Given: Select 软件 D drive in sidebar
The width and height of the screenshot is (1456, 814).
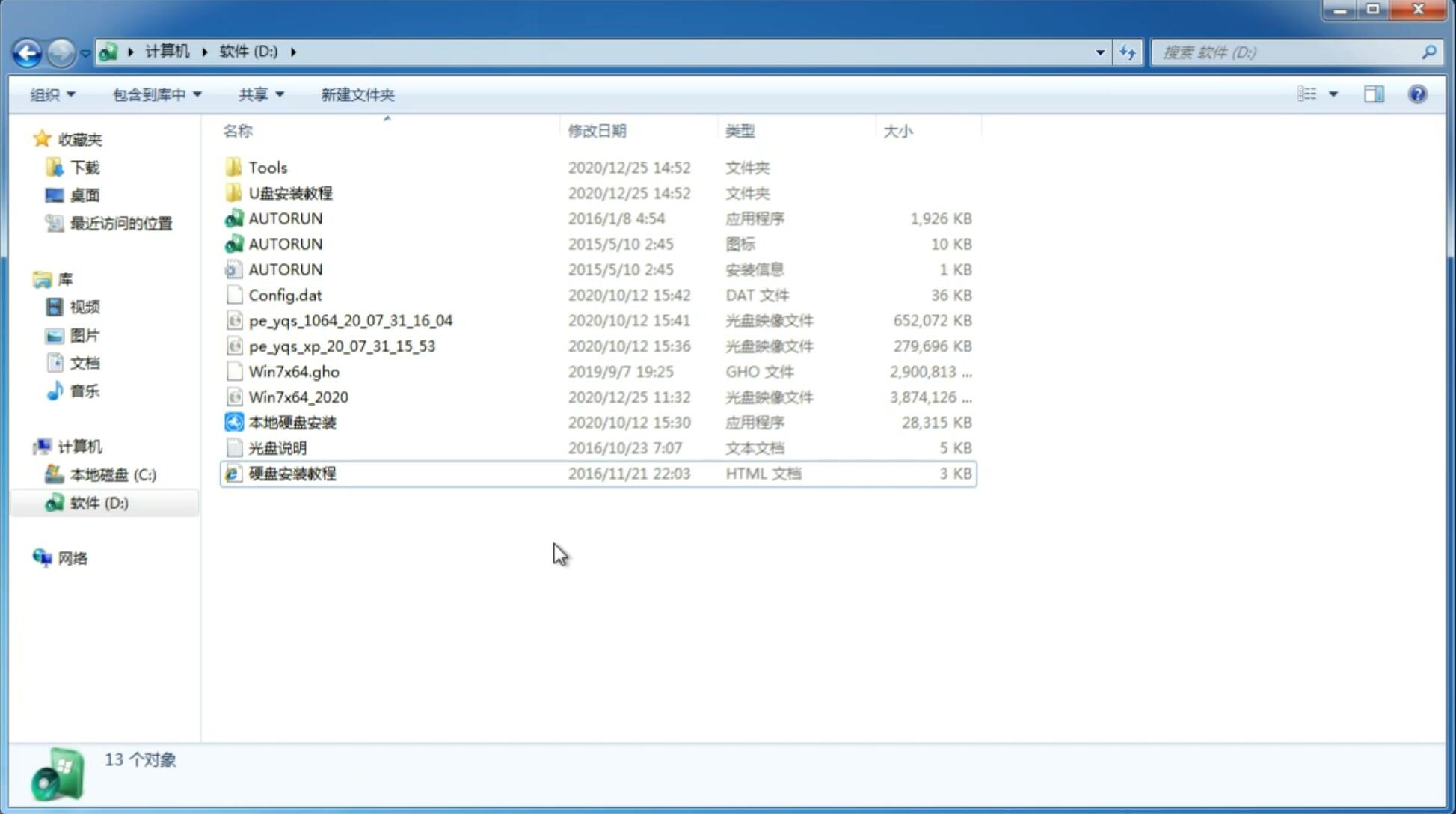Looking at the screenshot, I should [98, 502].
